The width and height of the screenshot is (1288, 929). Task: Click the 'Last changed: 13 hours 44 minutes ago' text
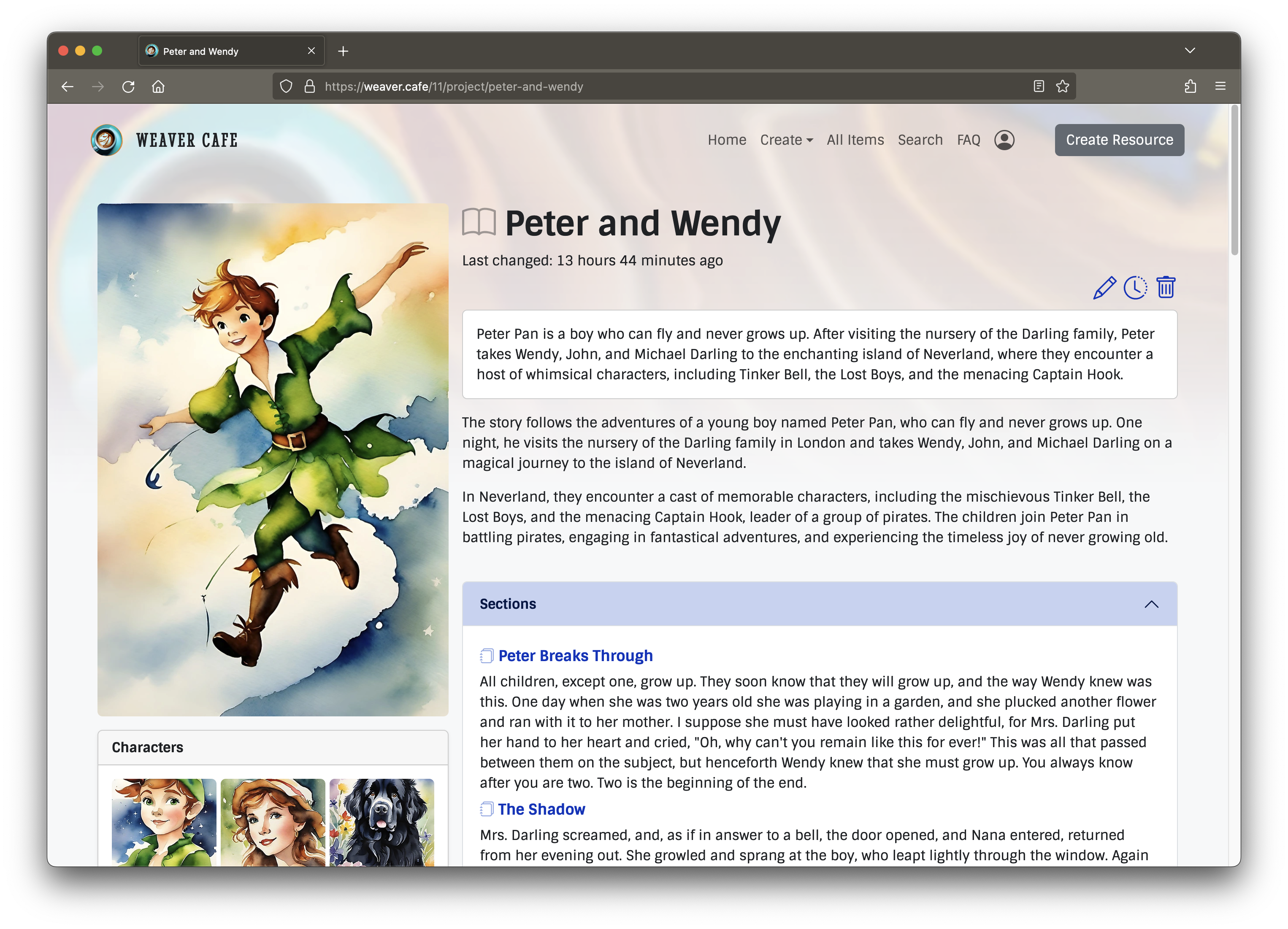pos(593,261)
